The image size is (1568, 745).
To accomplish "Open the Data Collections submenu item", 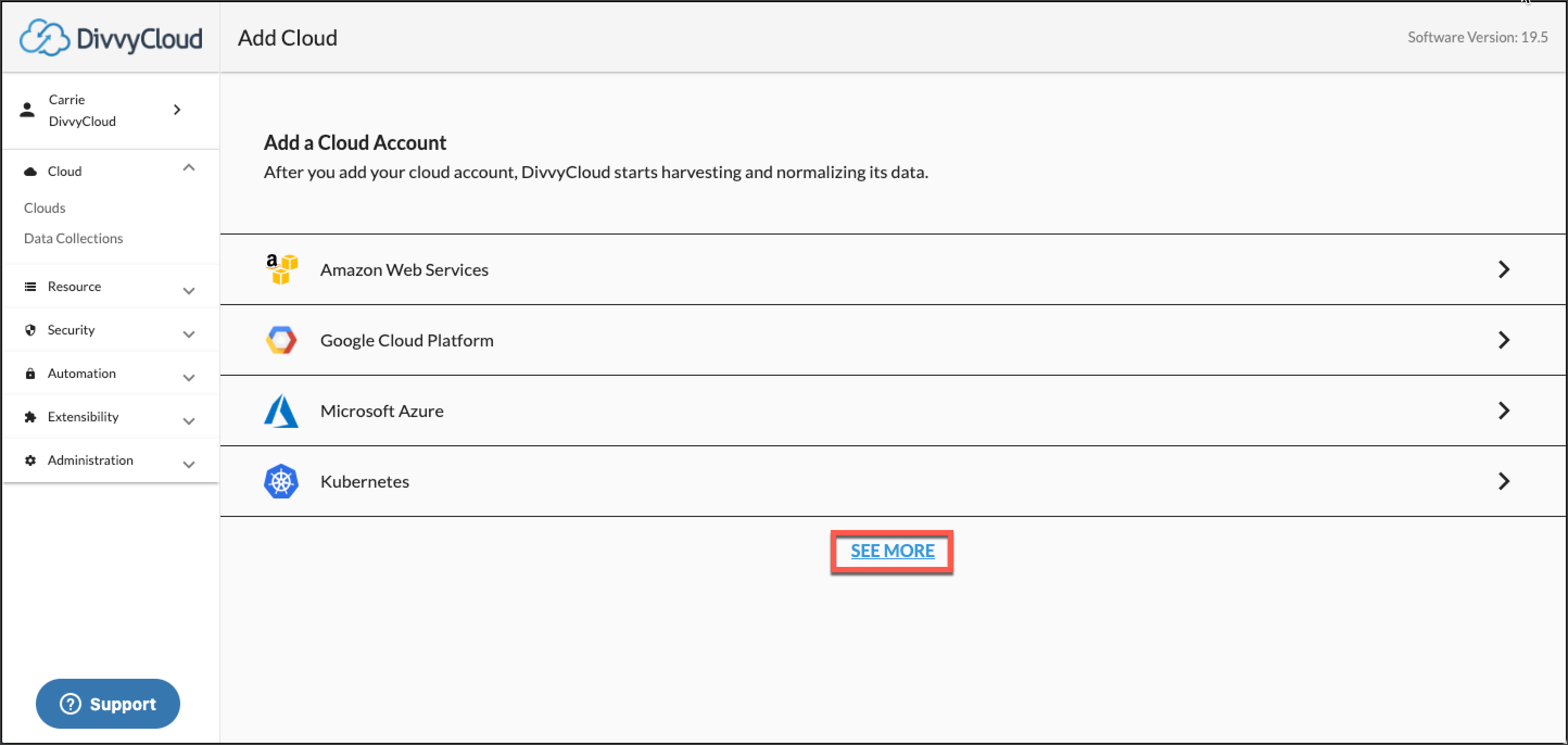I will 73,238.
